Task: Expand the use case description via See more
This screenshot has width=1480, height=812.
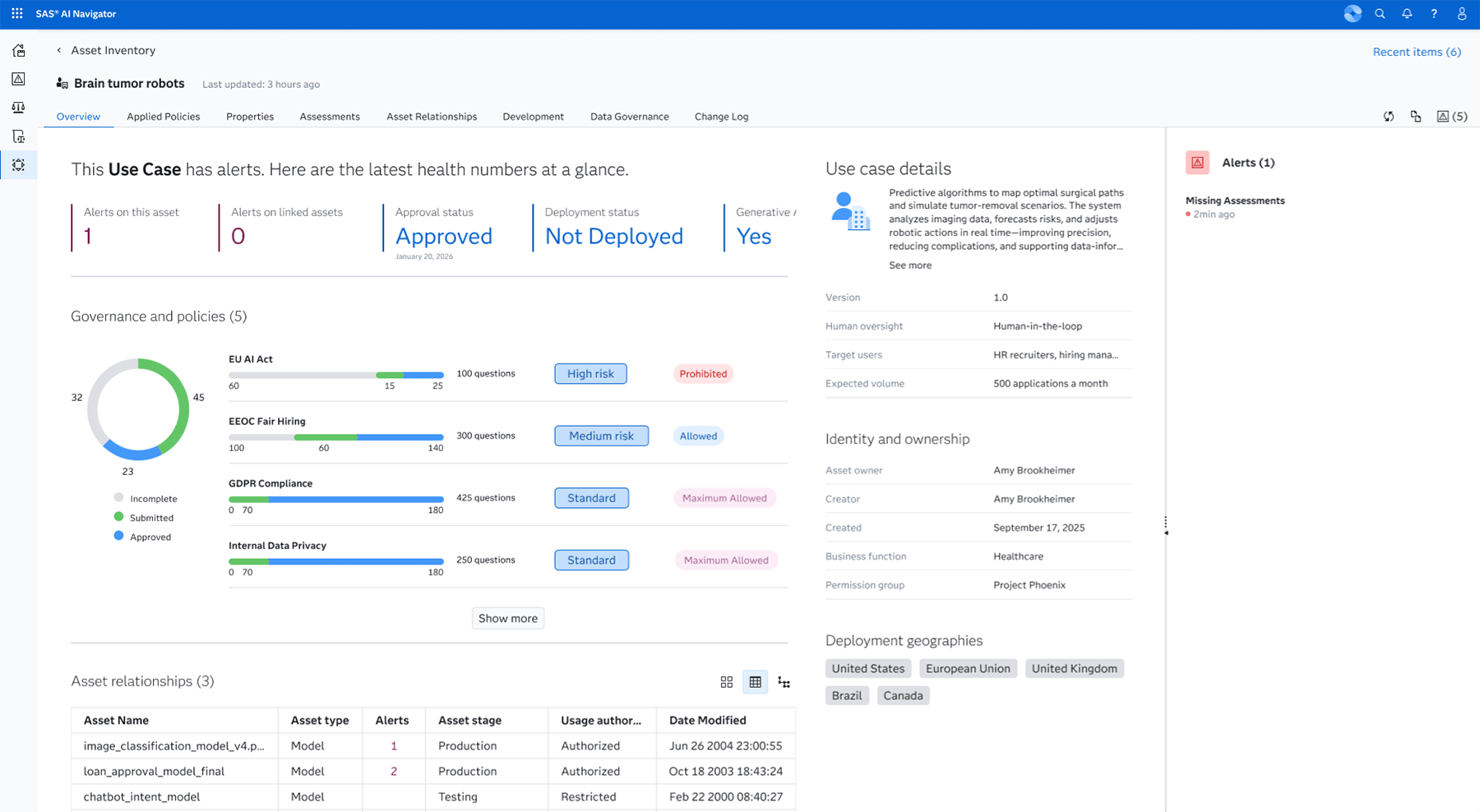Action: pyautogui.click(x=909, y=265)
